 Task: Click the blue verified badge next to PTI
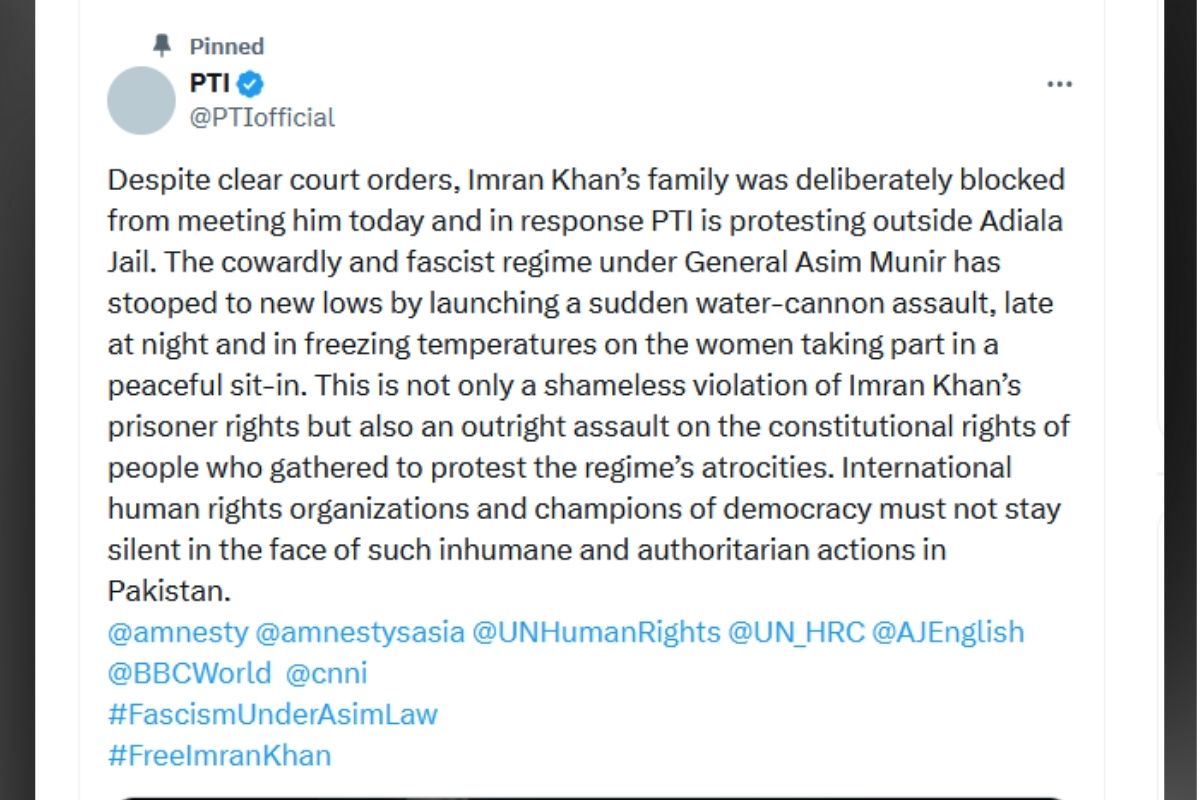[x=250, y=84]
